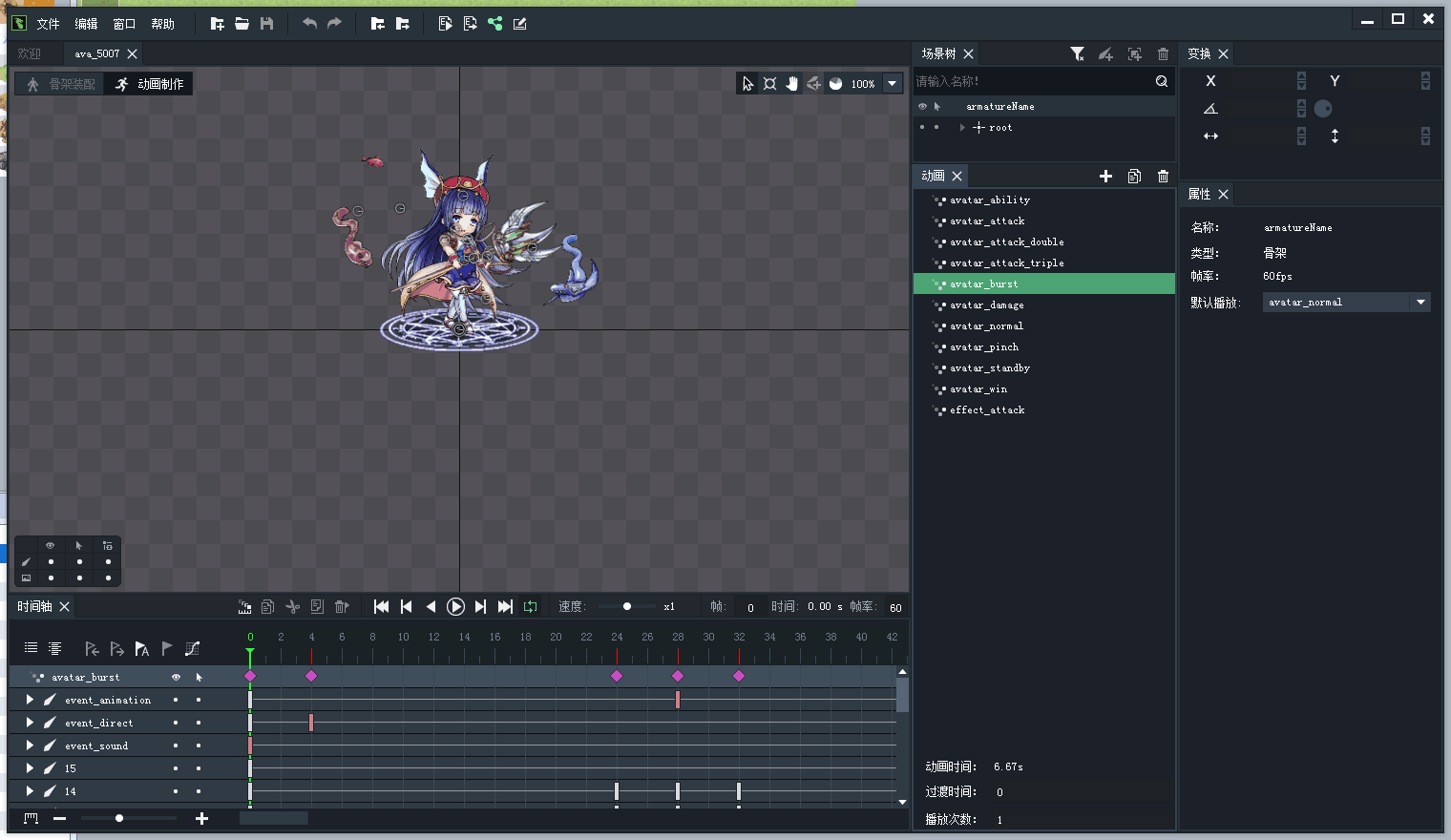Image resolution: width=1451 pixels, height=840 pixels.
Task: Select the effect_attack animation
Action: 987,410
